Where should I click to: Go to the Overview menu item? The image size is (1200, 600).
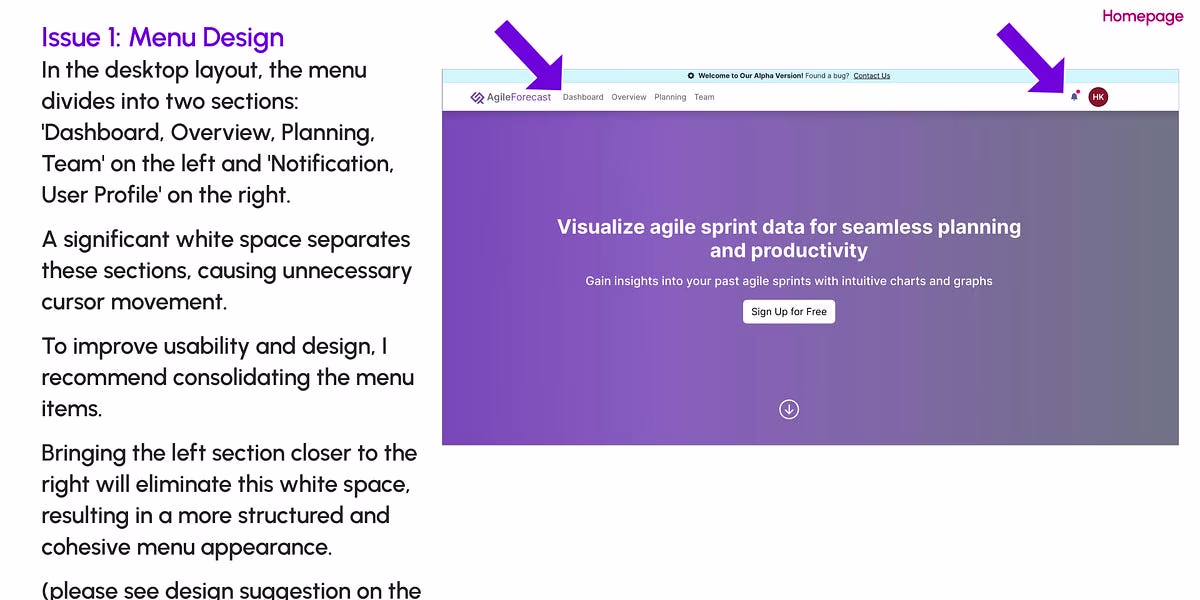click(x=629, y=97)
